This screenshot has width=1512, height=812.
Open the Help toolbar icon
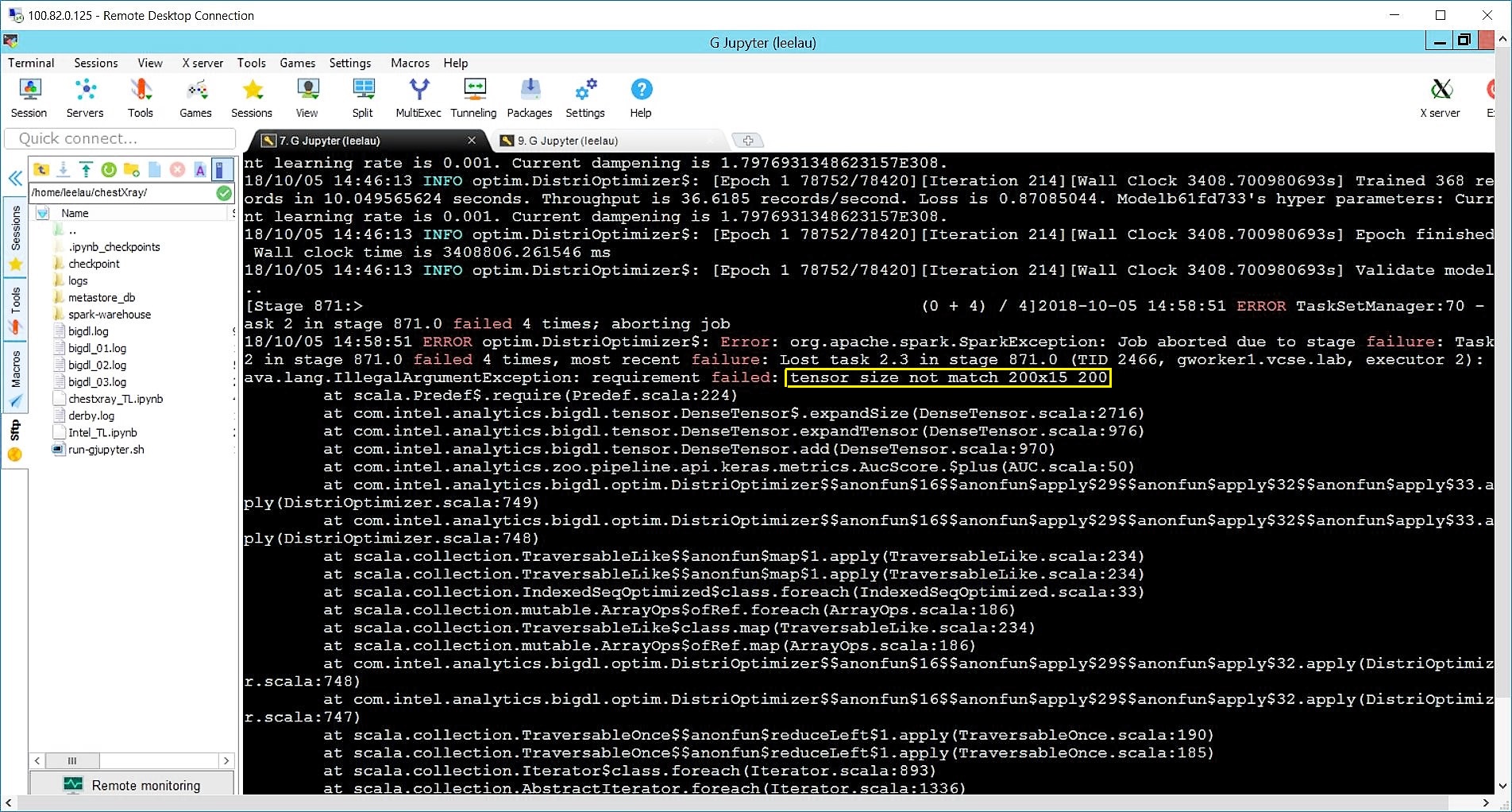[641, 99]
